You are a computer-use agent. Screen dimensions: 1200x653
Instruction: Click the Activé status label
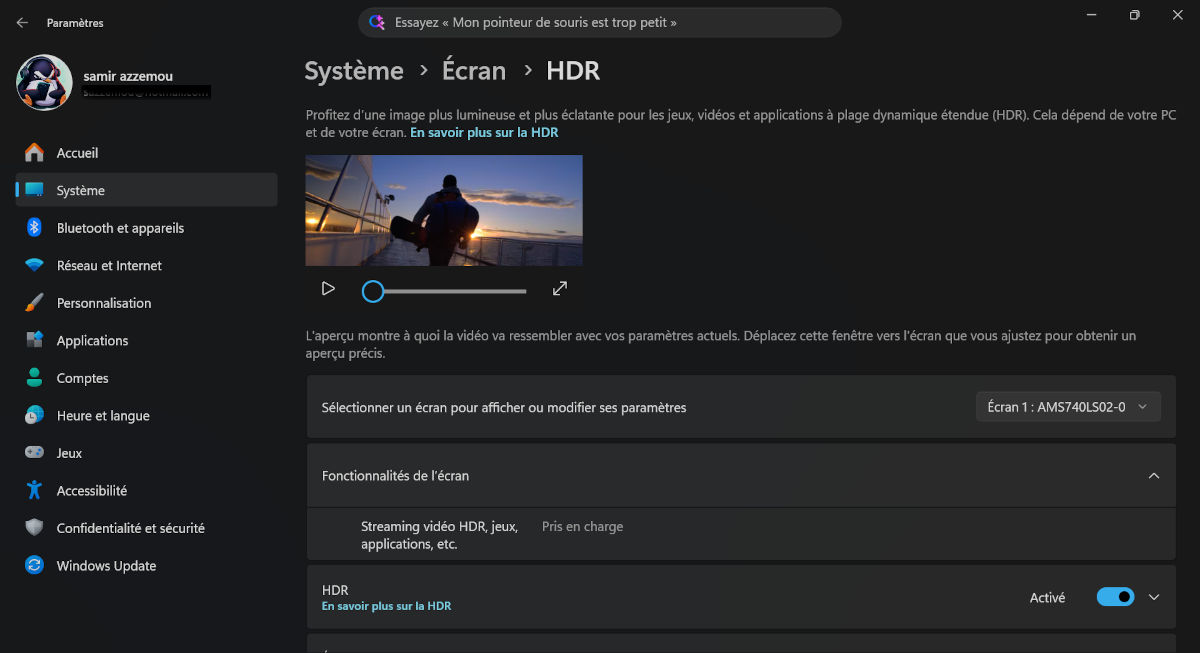click(x=1047, y=597)
